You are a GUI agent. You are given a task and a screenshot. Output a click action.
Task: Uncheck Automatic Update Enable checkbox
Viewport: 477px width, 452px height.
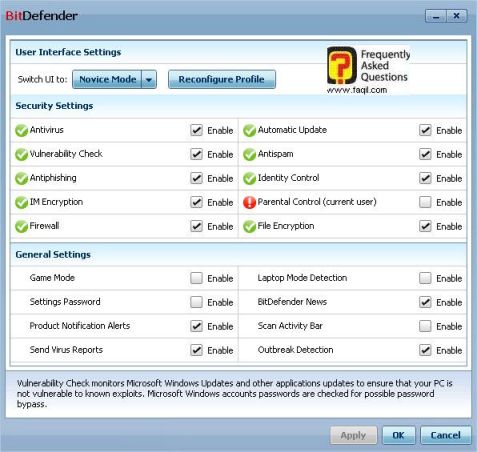(x=425, y=130)
